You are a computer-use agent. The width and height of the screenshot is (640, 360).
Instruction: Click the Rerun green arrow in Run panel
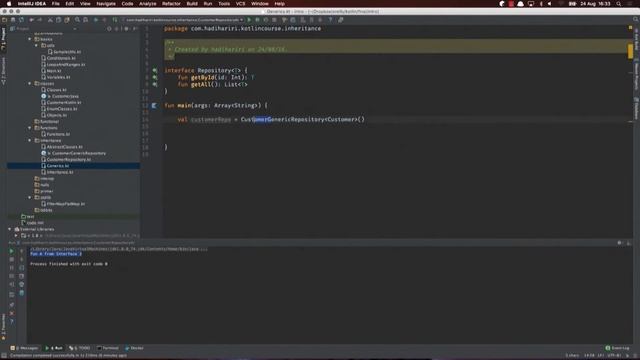(11, 251)
